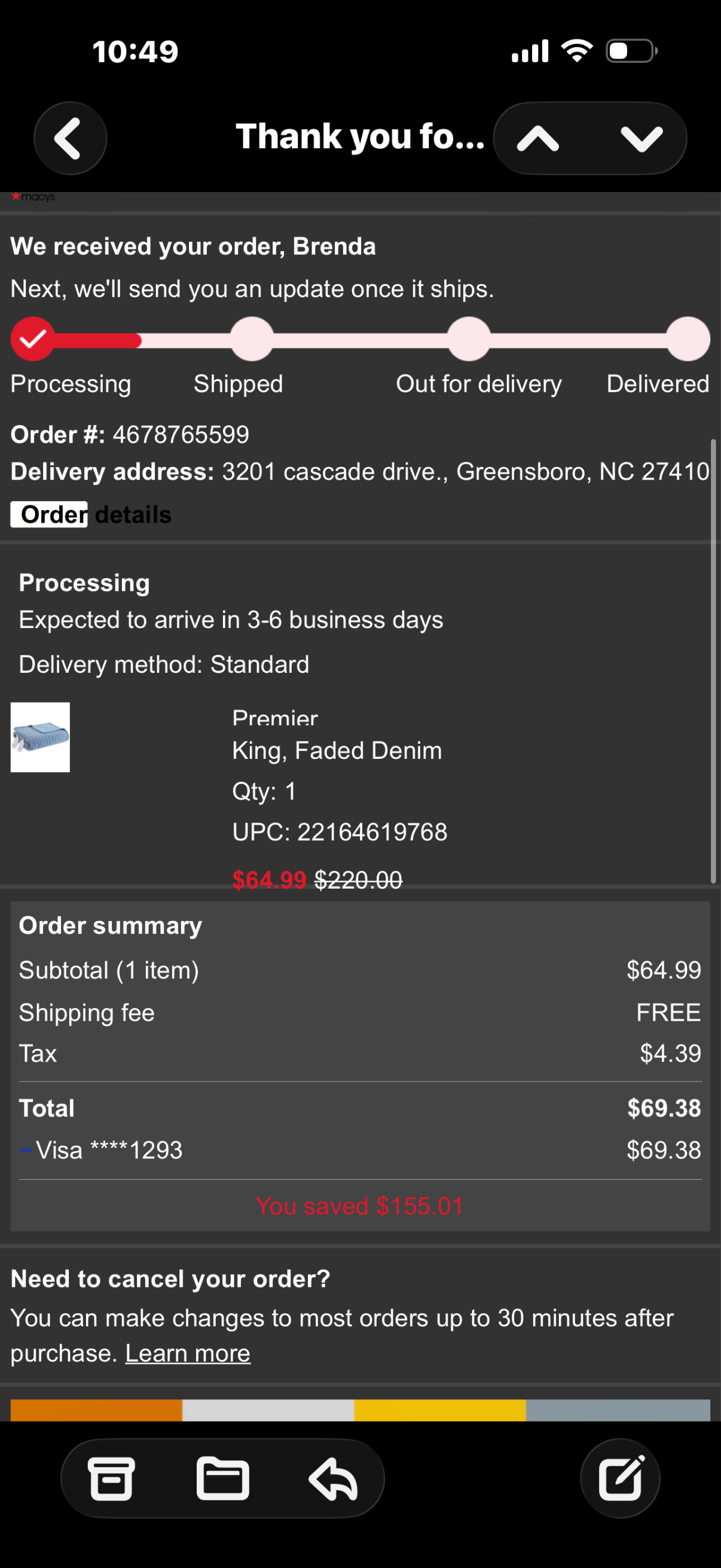Tap the Greensboro delivery address

point(466,472)
